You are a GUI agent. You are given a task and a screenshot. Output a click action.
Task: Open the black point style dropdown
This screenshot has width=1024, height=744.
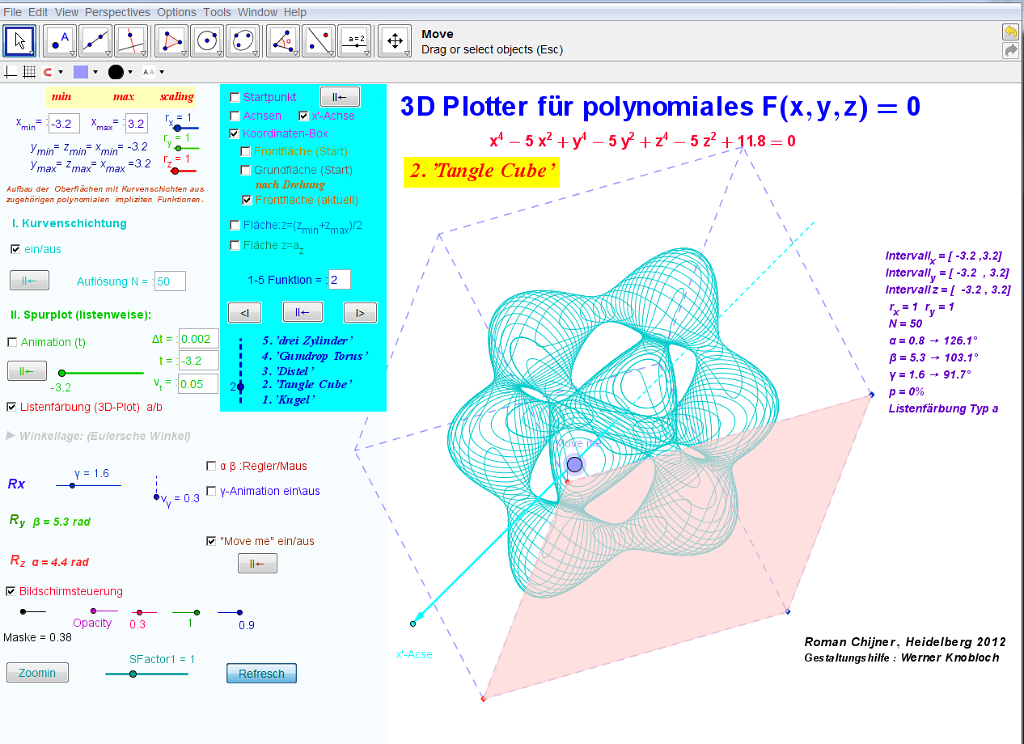(121, 72)
